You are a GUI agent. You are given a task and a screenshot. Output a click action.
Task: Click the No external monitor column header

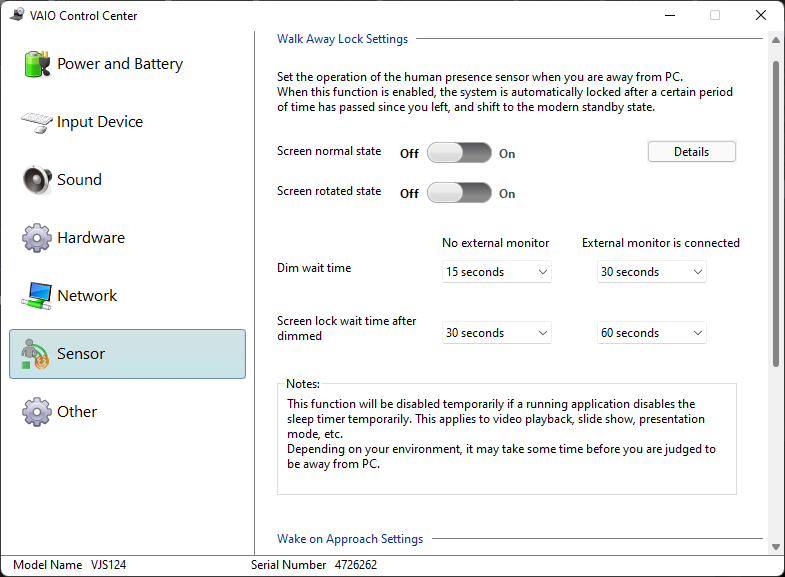(496, 243)
